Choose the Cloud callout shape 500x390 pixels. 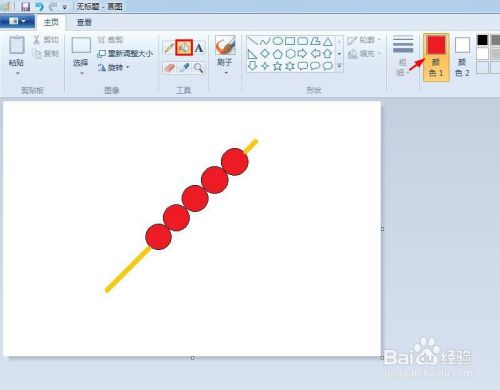[x=328, y=66]
